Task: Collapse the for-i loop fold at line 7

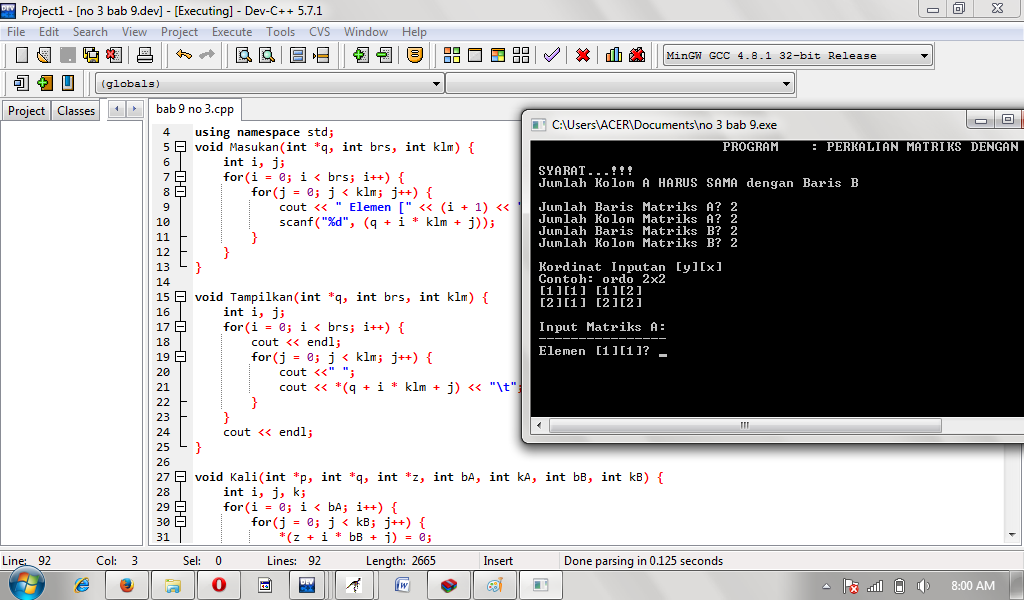Action: 181,177
